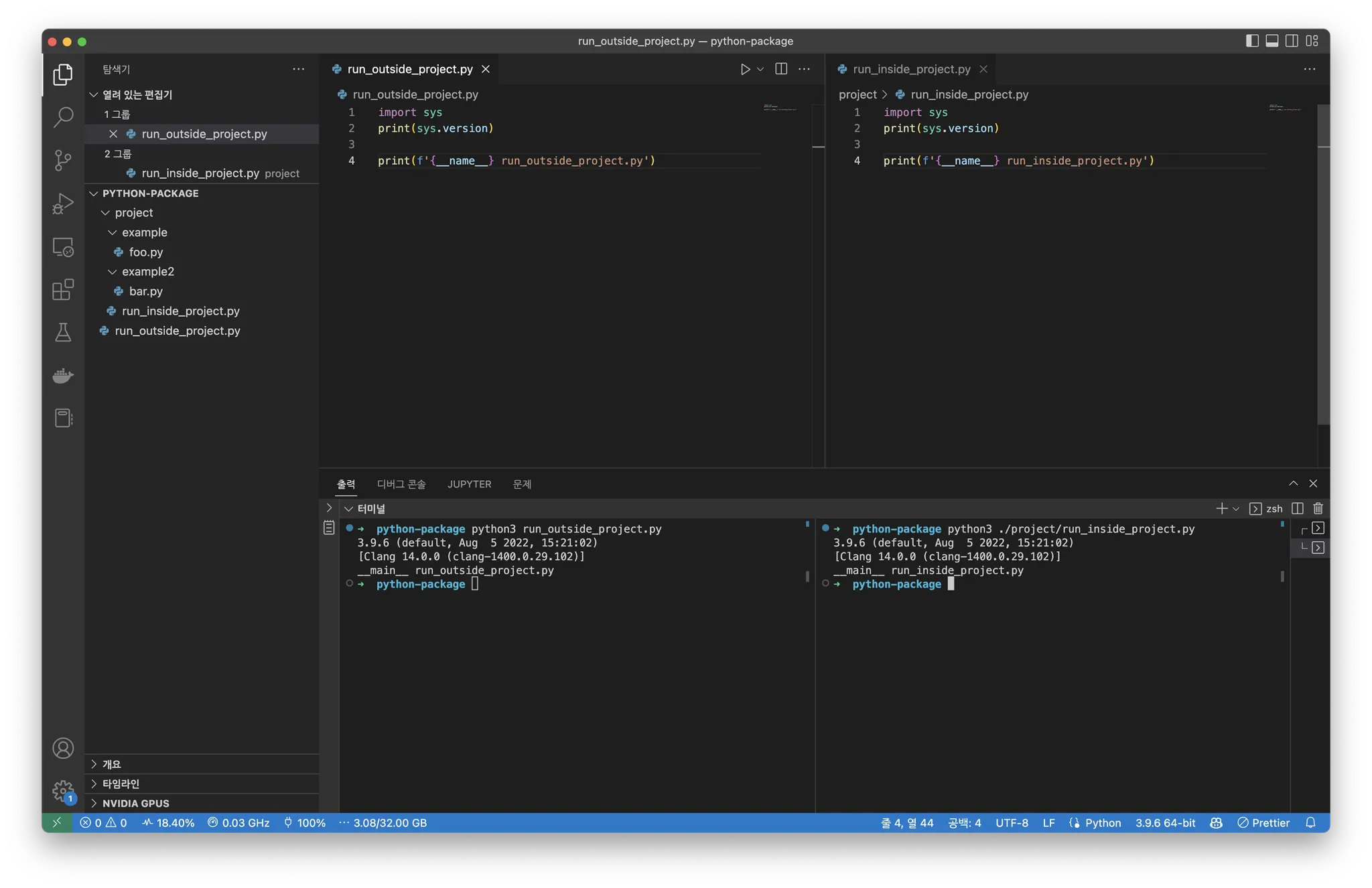The height and width of the screenshot is (888, 1372).
Task: Click the right editor vertical scrollbar
Action: pos(1323,268)
